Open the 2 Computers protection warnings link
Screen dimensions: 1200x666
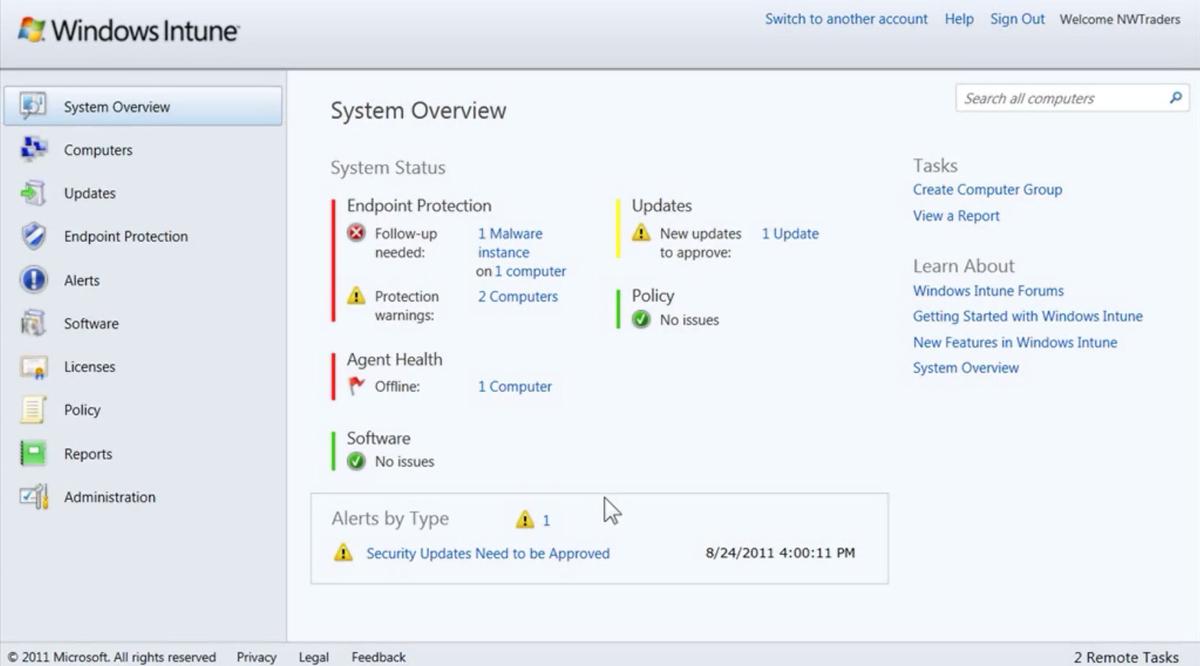518,296
